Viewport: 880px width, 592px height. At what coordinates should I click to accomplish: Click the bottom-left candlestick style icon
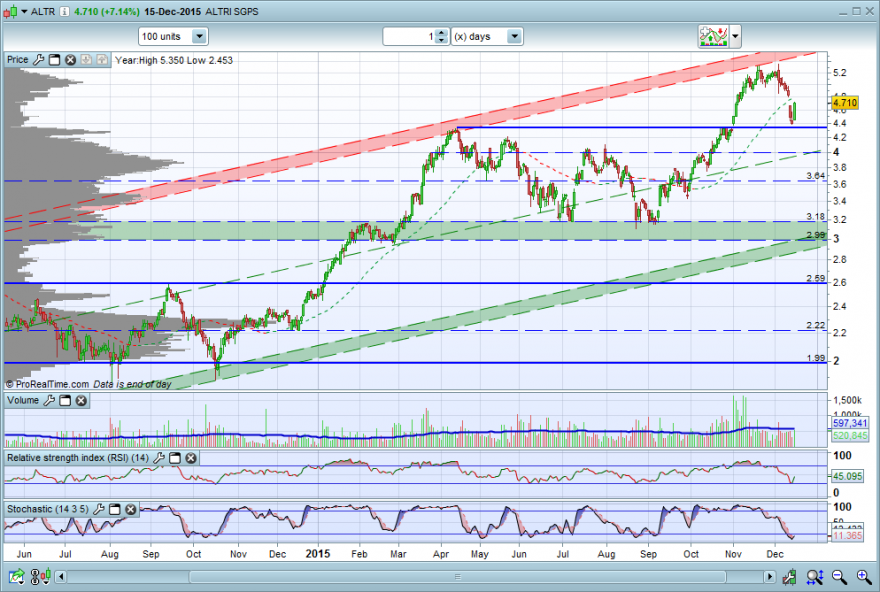coord(46,576)
